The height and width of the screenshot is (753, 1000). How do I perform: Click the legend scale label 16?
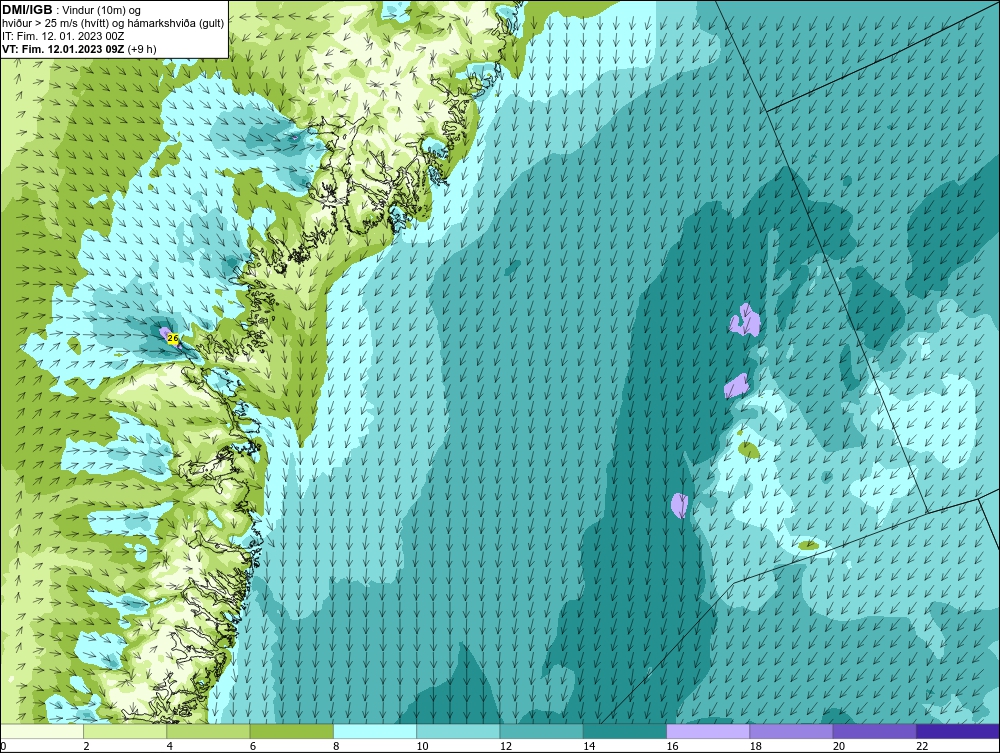click(x=672, y=747)
